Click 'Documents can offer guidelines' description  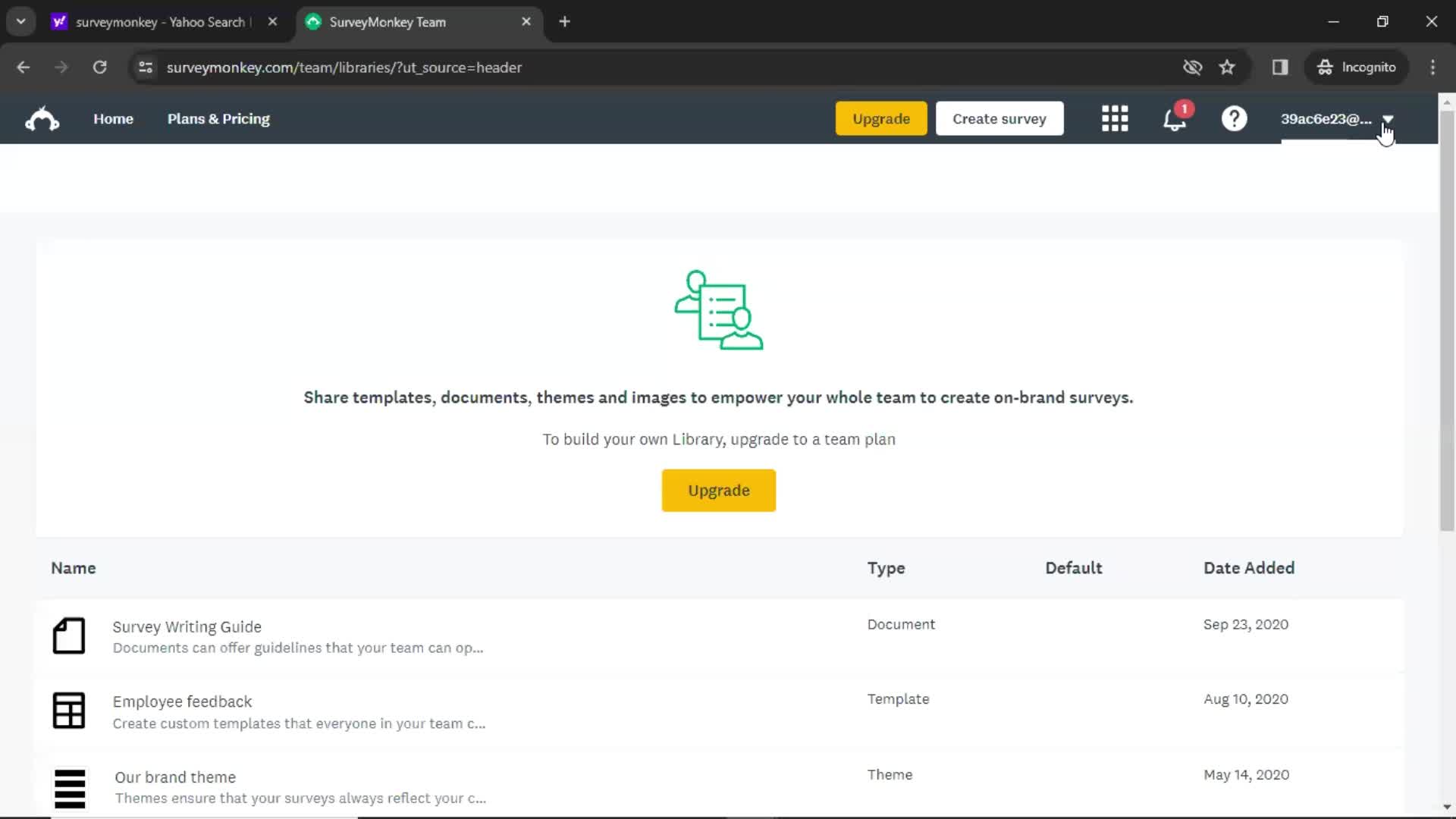click(297, 648)
